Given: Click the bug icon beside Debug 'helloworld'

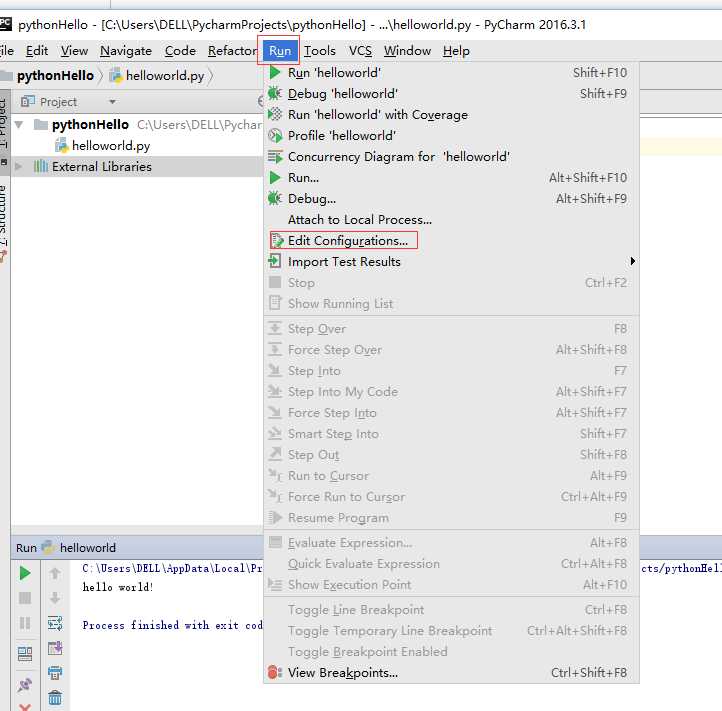Looking at the screenshot, I should coord(275,93).
